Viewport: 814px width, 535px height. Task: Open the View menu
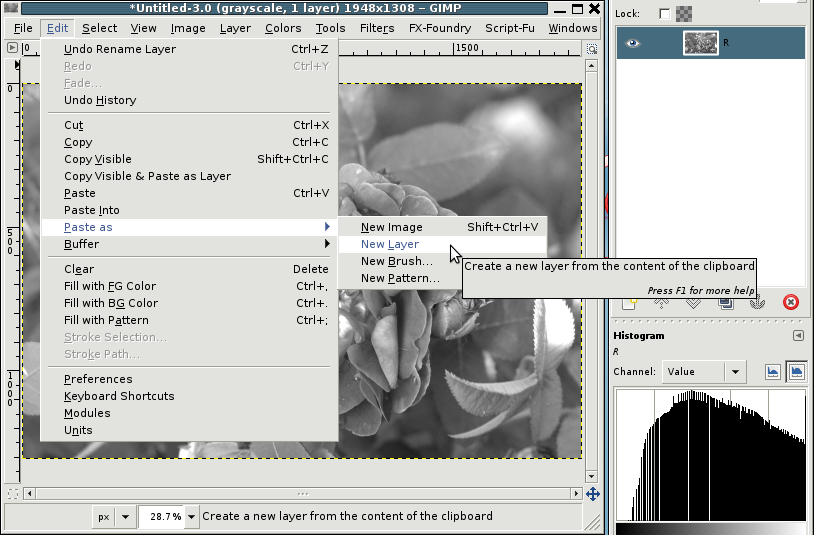point(143,28)
